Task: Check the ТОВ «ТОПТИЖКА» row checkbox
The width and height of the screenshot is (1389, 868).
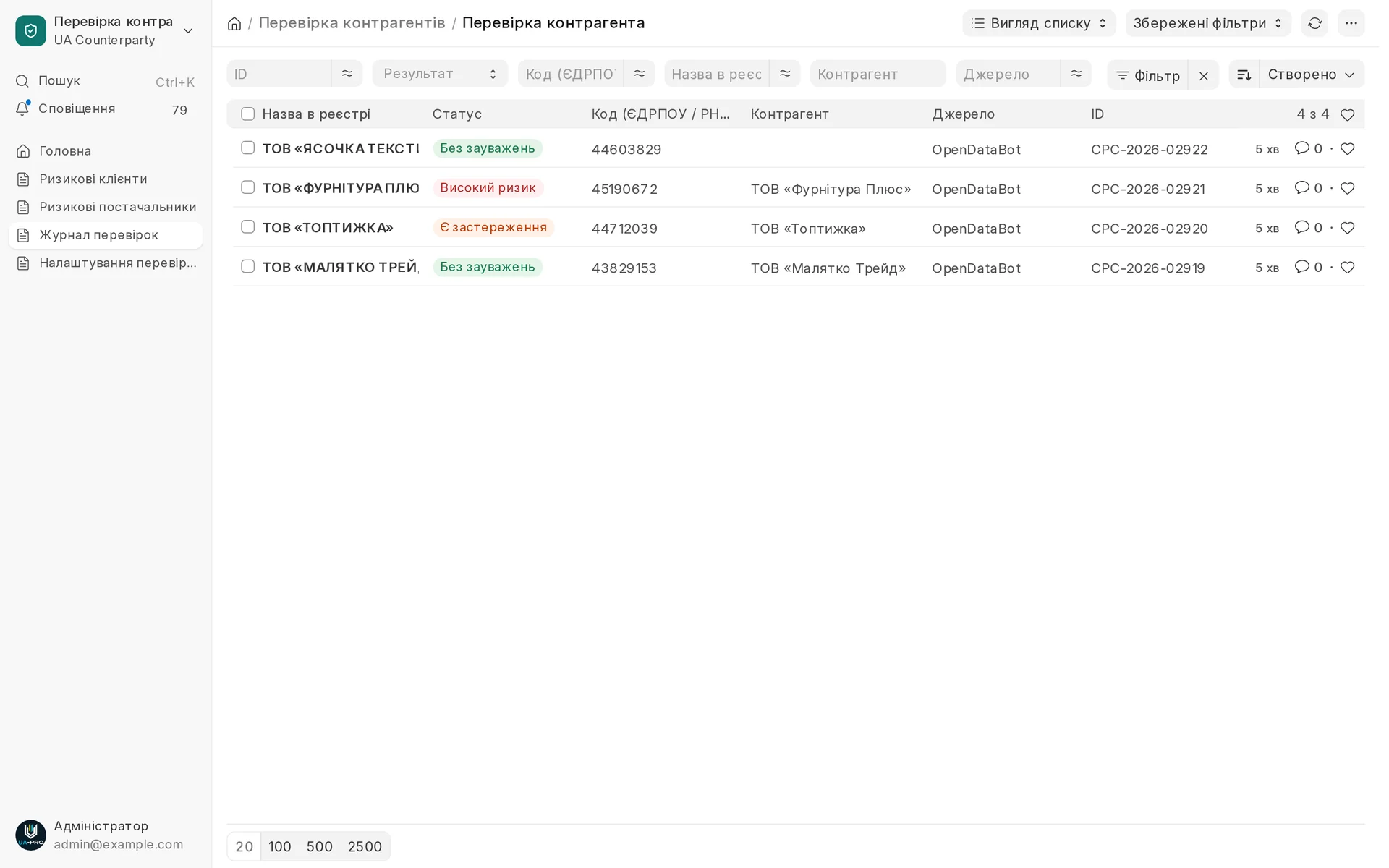Action: click(x=250, y=229)
